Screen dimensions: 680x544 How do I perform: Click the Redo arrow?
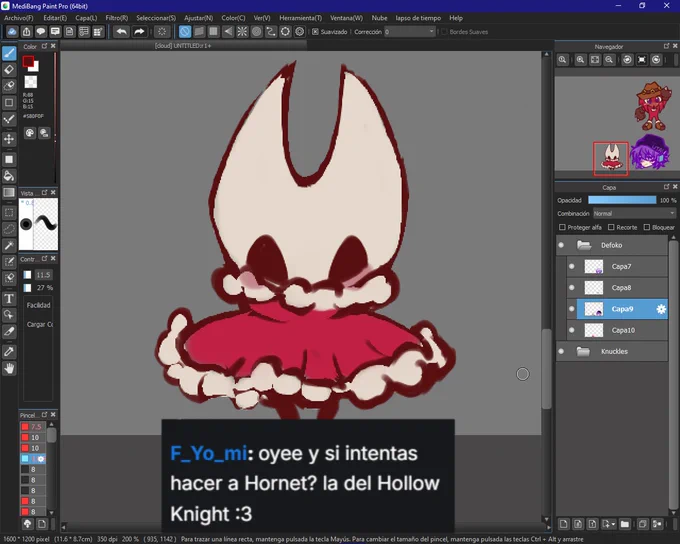point(139,32)
